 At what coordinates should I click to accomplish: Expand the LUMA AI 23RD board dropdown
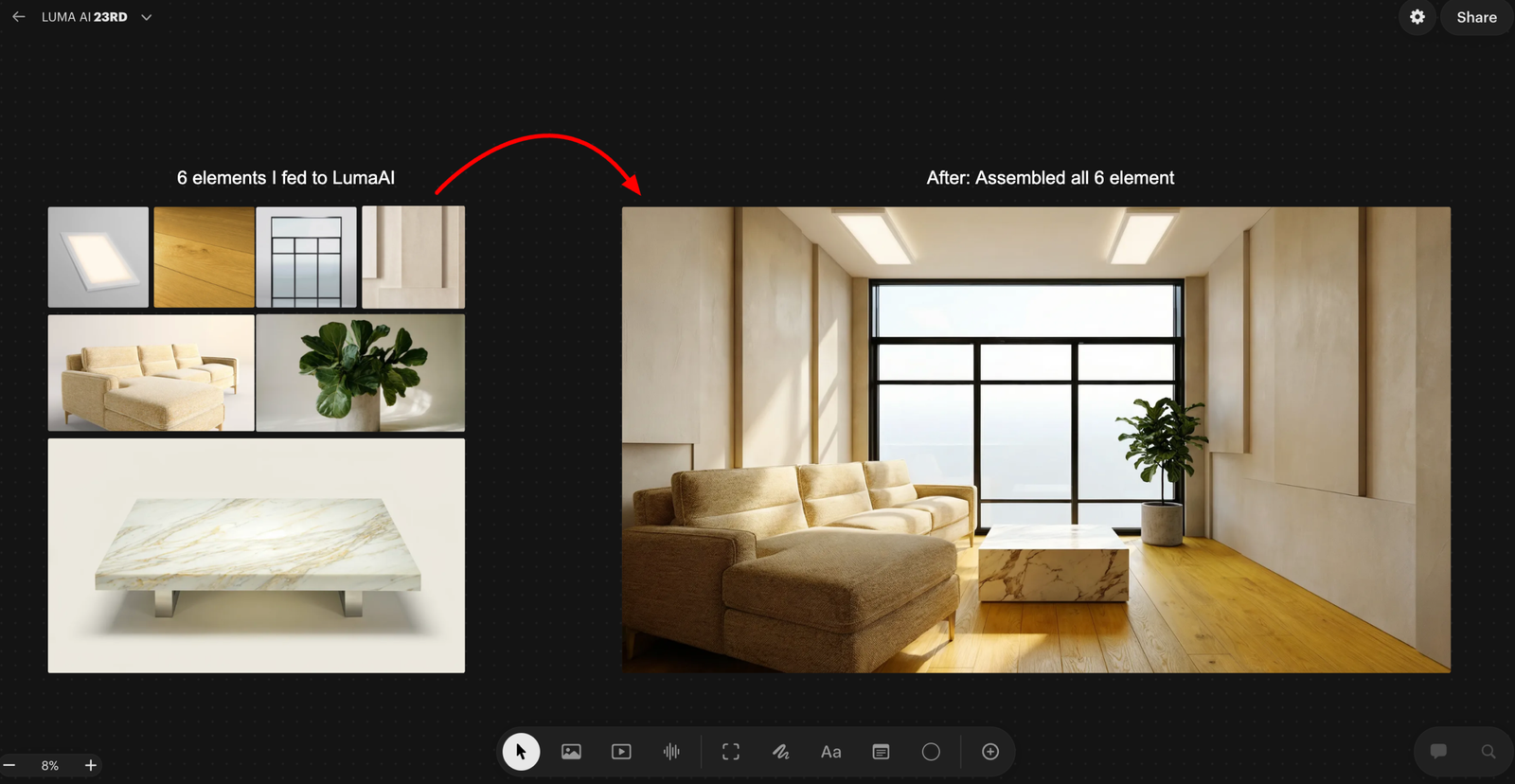coord(146,17)
